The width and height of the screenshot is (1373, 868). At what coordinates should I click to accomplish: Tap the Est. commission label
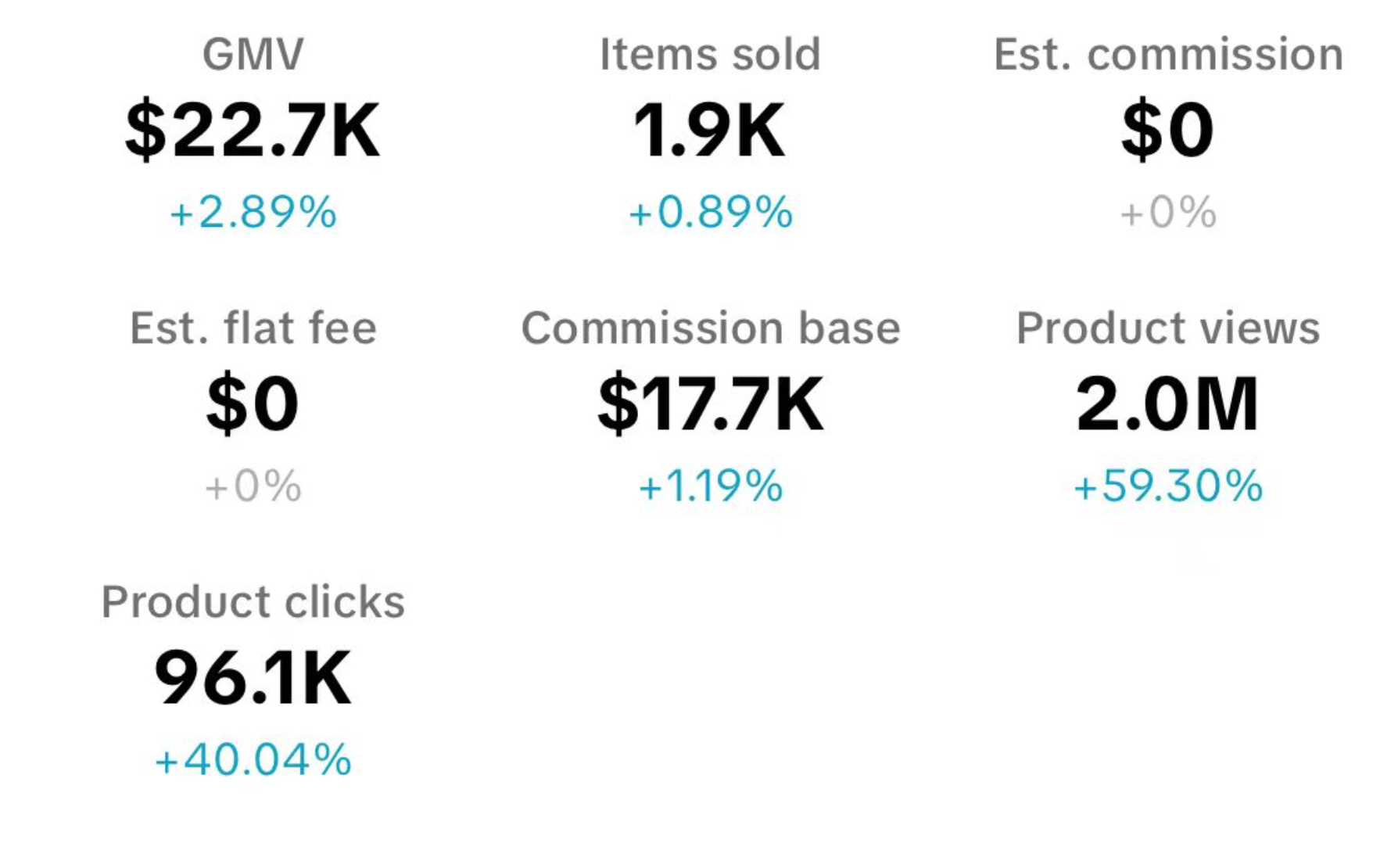click(1168, 55)
